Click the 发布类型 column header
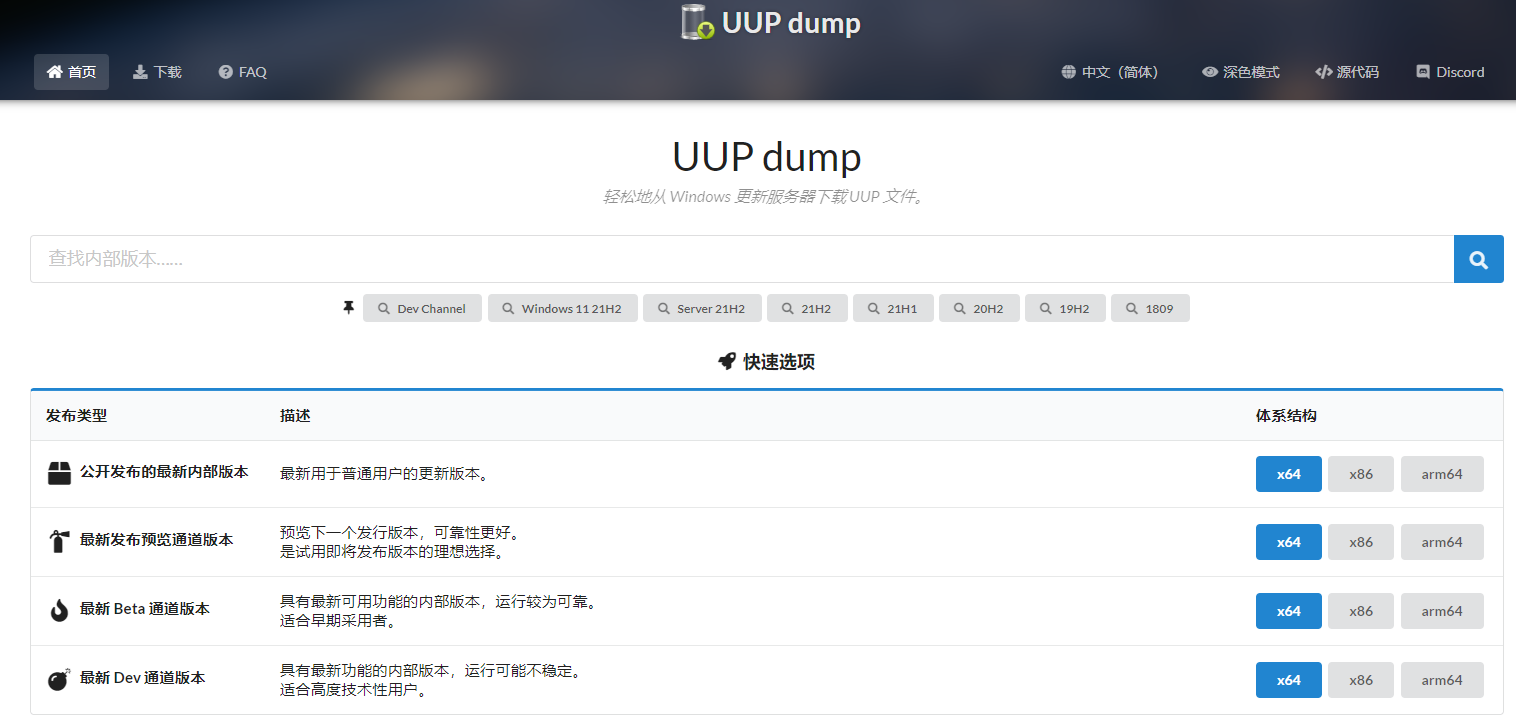The width and height of the screenshot is (1516, 724). (x=76, y=415)
